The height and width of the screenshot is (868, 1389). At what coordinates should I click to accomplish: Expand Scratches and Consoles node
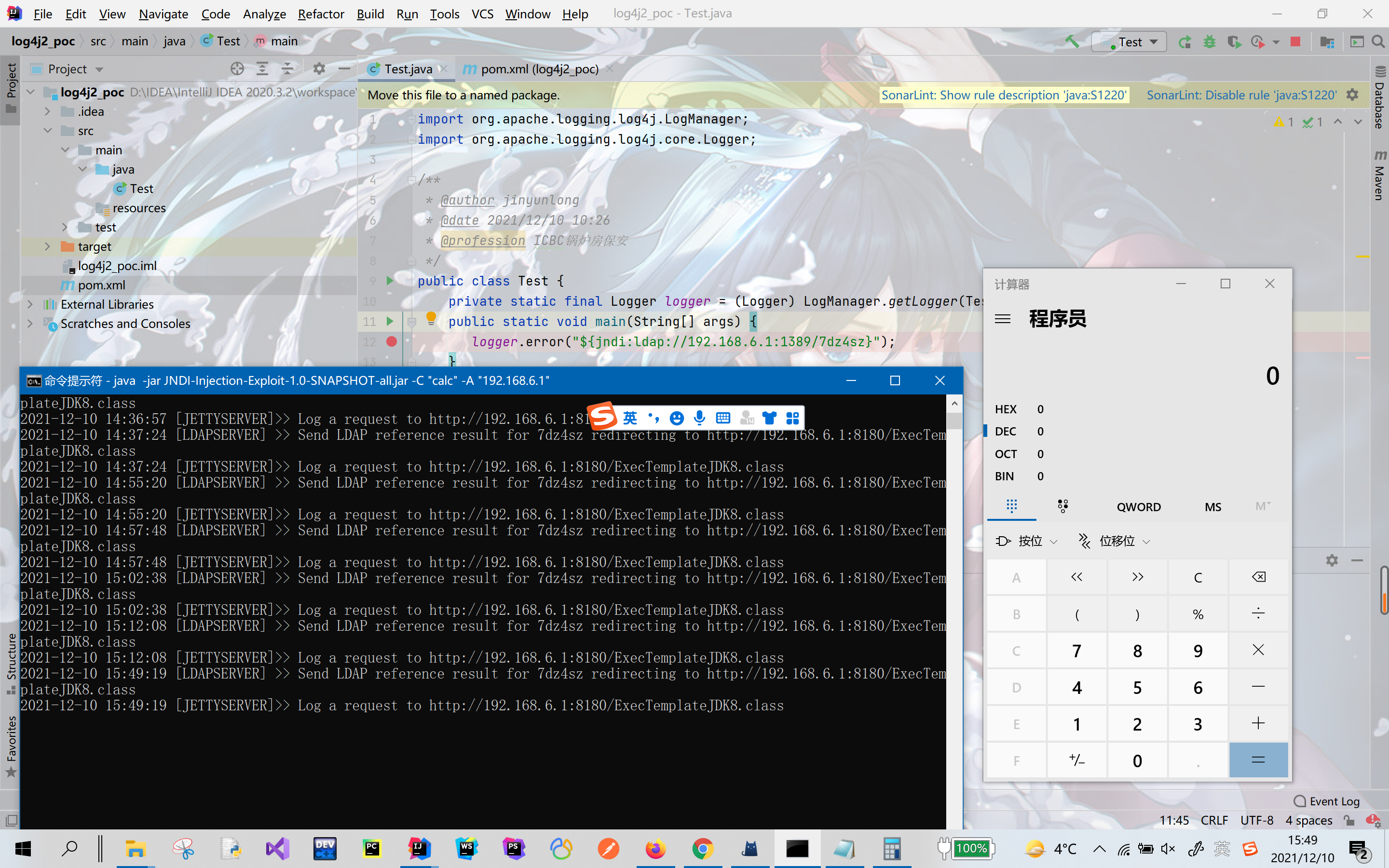[x=30, y=323]
